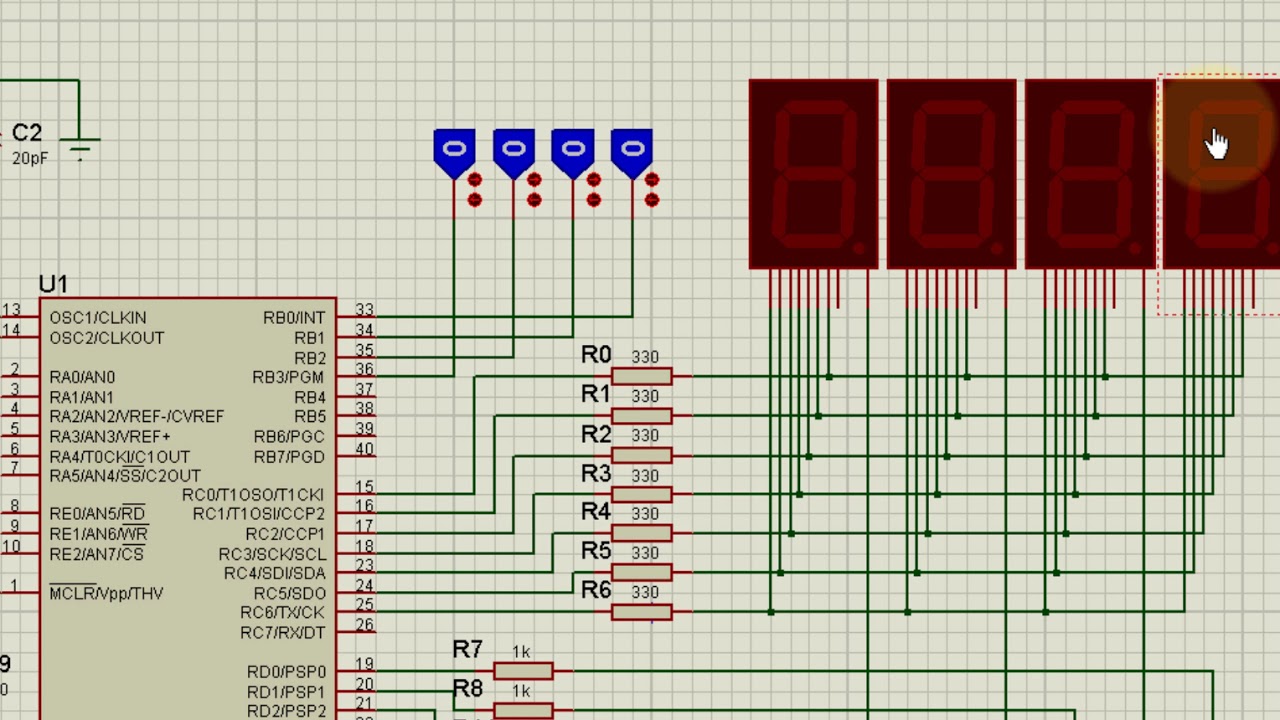Viewport: 1280px width, 720px height.
Task: Click pin number 26 on U1
Action: pyautogui.click(x=364, y=625)
